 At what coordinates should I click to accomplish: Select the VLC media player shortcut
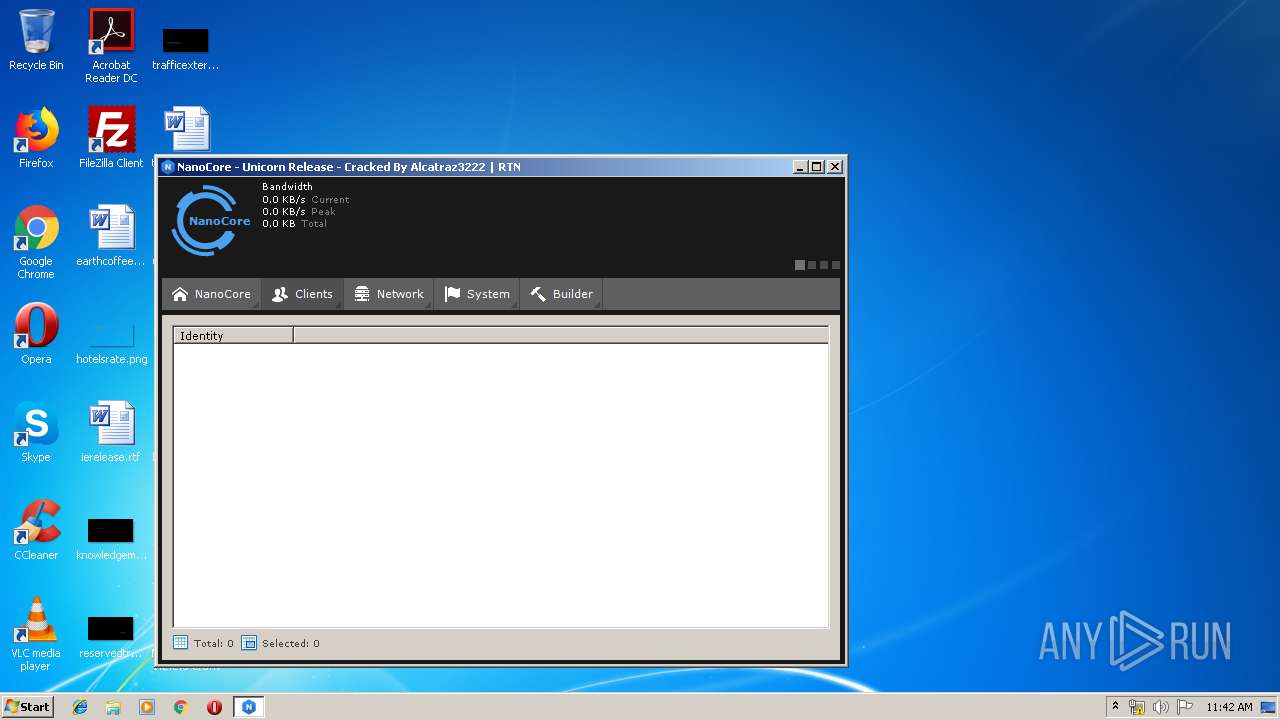click(36, 634)
